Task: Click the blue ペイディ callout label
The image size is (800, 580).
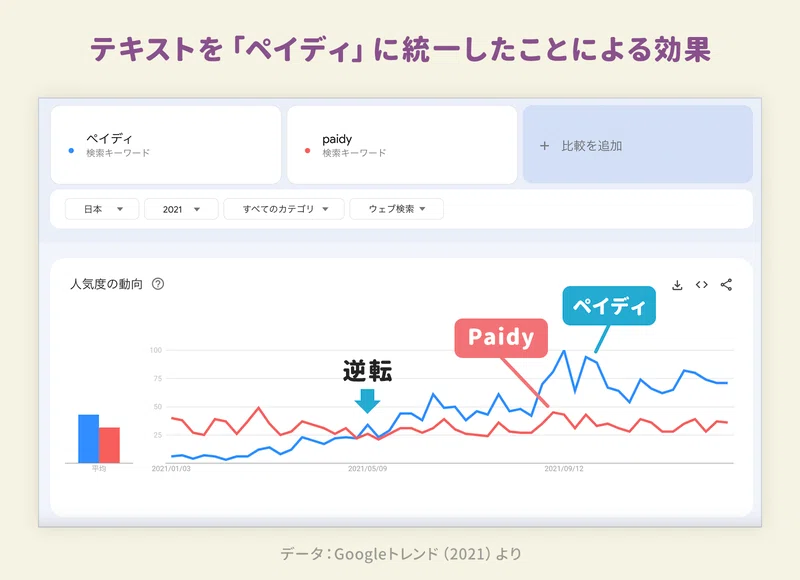Action: click(608, 306)
